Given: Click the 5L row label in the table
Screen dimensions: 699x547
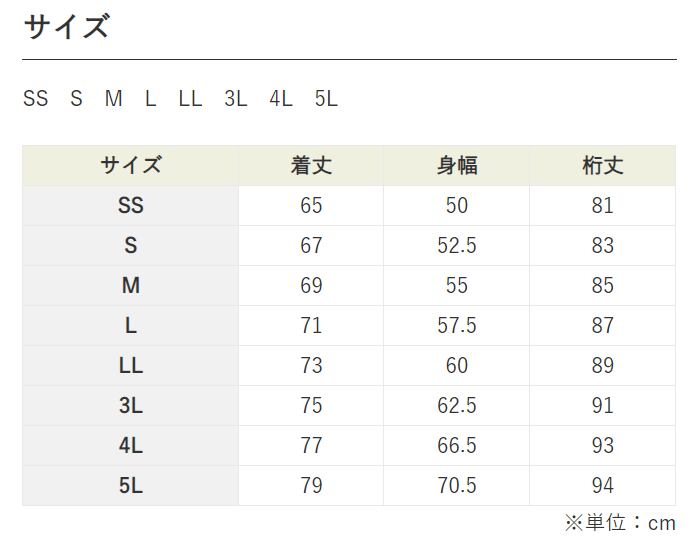Looking at the screenshot, I should pyautogui.click(x=131, y=486).
